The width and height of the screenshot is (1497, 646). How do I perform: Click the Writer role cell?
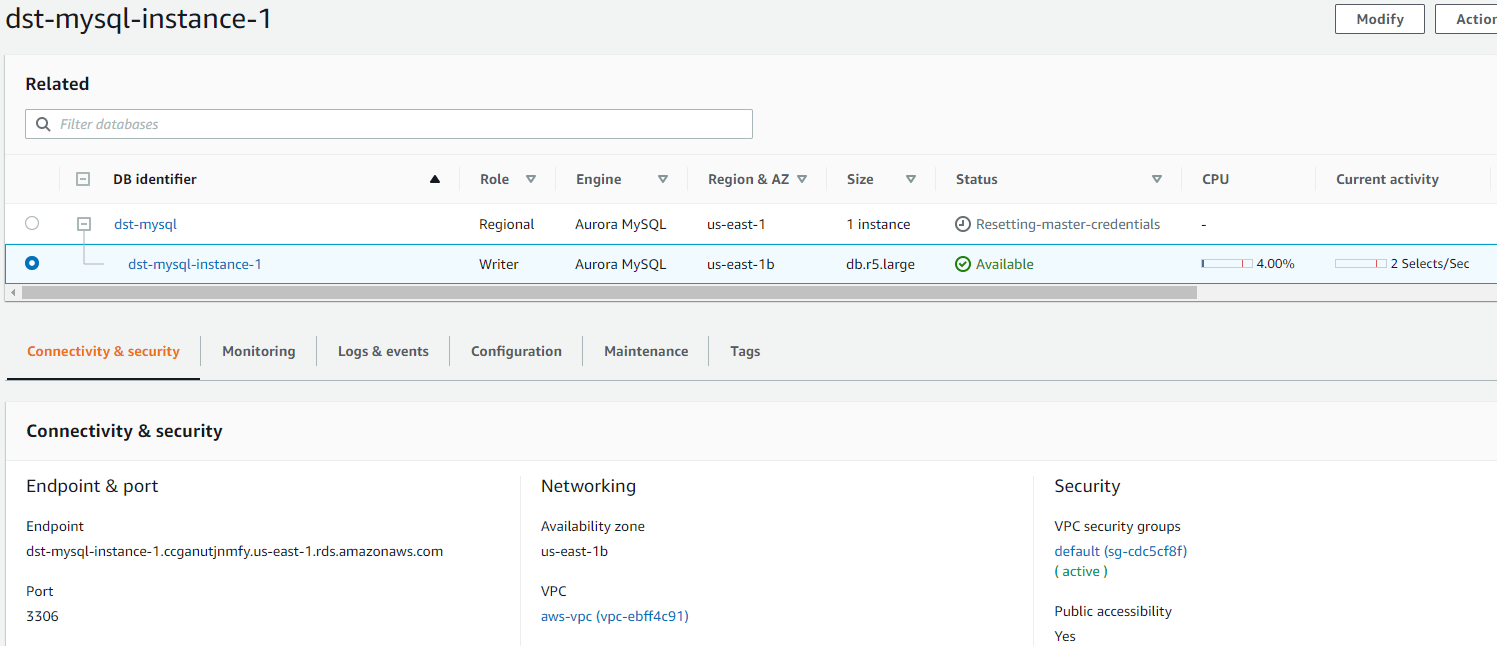click(x=498, y=264)
